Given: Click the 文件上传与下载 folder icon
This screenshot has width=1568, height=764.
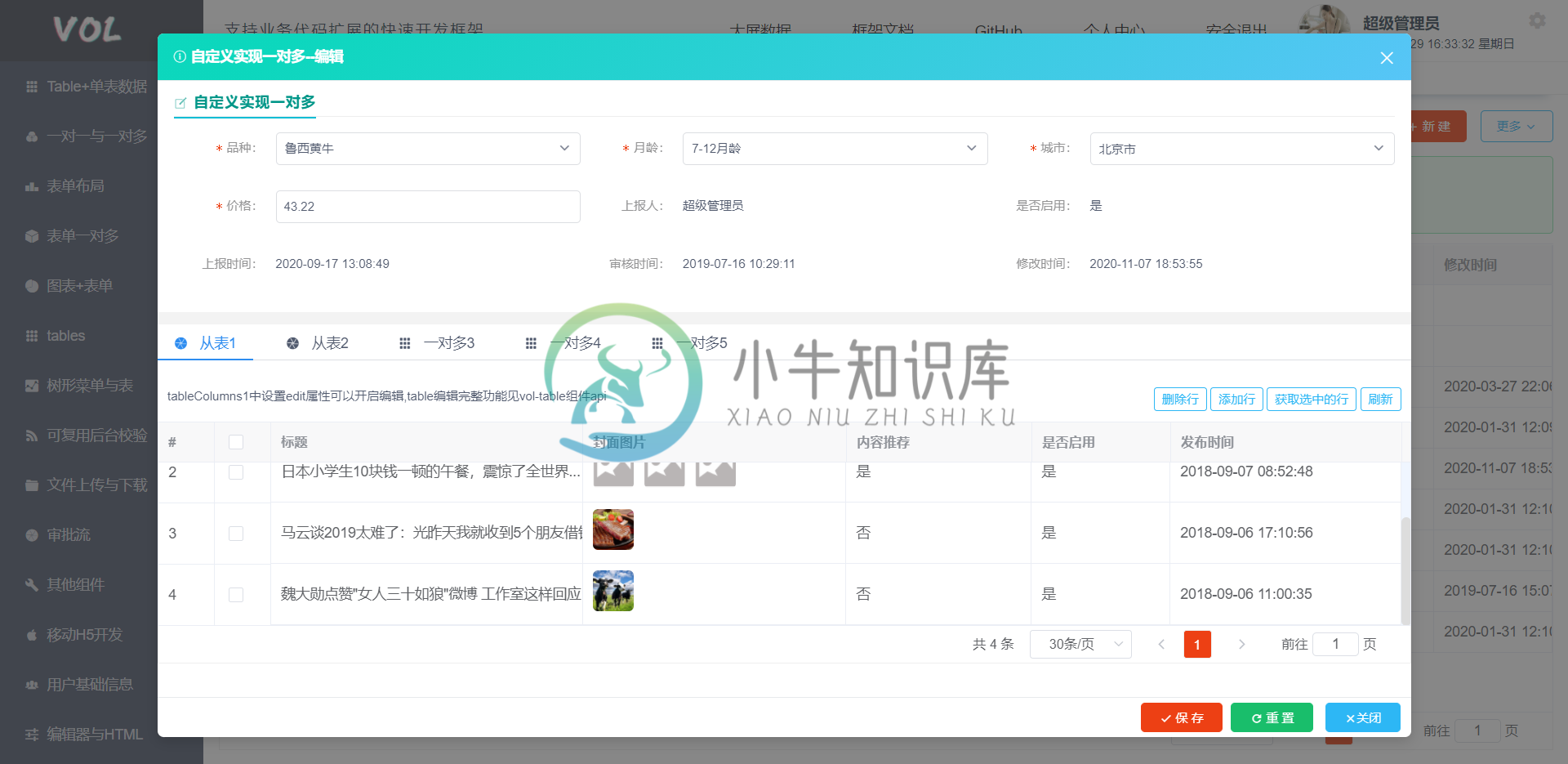Looking at the screenshot, I should click(32, 485).
